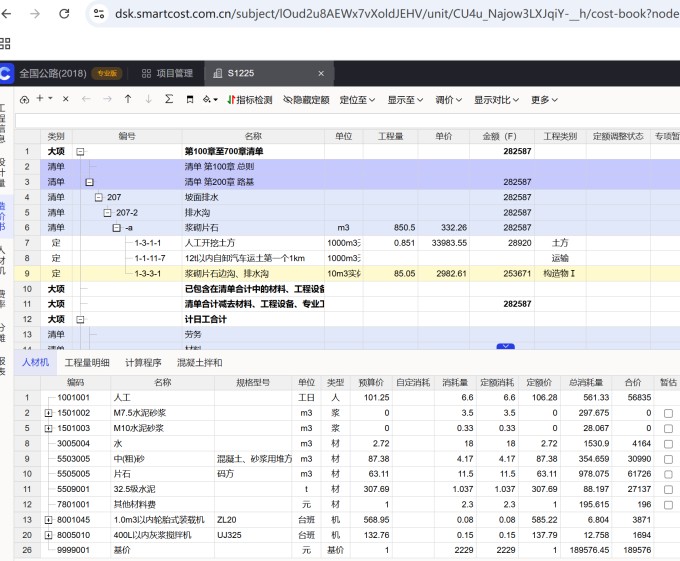This screenshot has height=561, width=680.
Task: Switch to the 工程量明细 tab
Action: coord(87,362)
